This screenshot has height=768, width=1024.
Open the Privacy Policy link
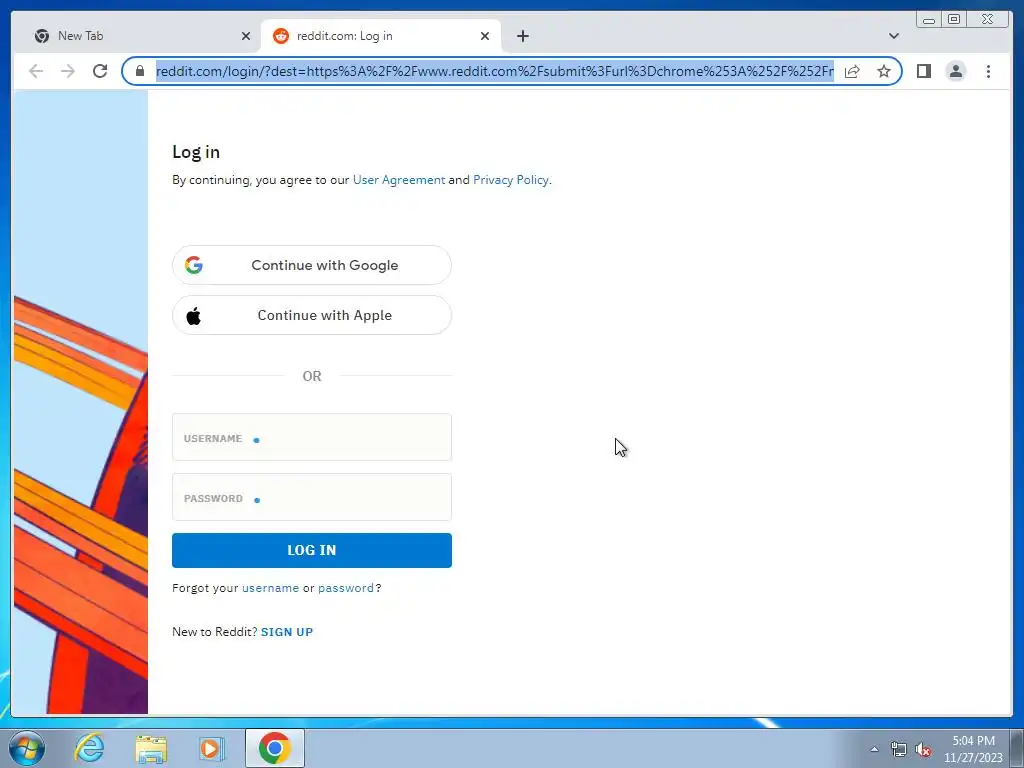tap(511, 180)
